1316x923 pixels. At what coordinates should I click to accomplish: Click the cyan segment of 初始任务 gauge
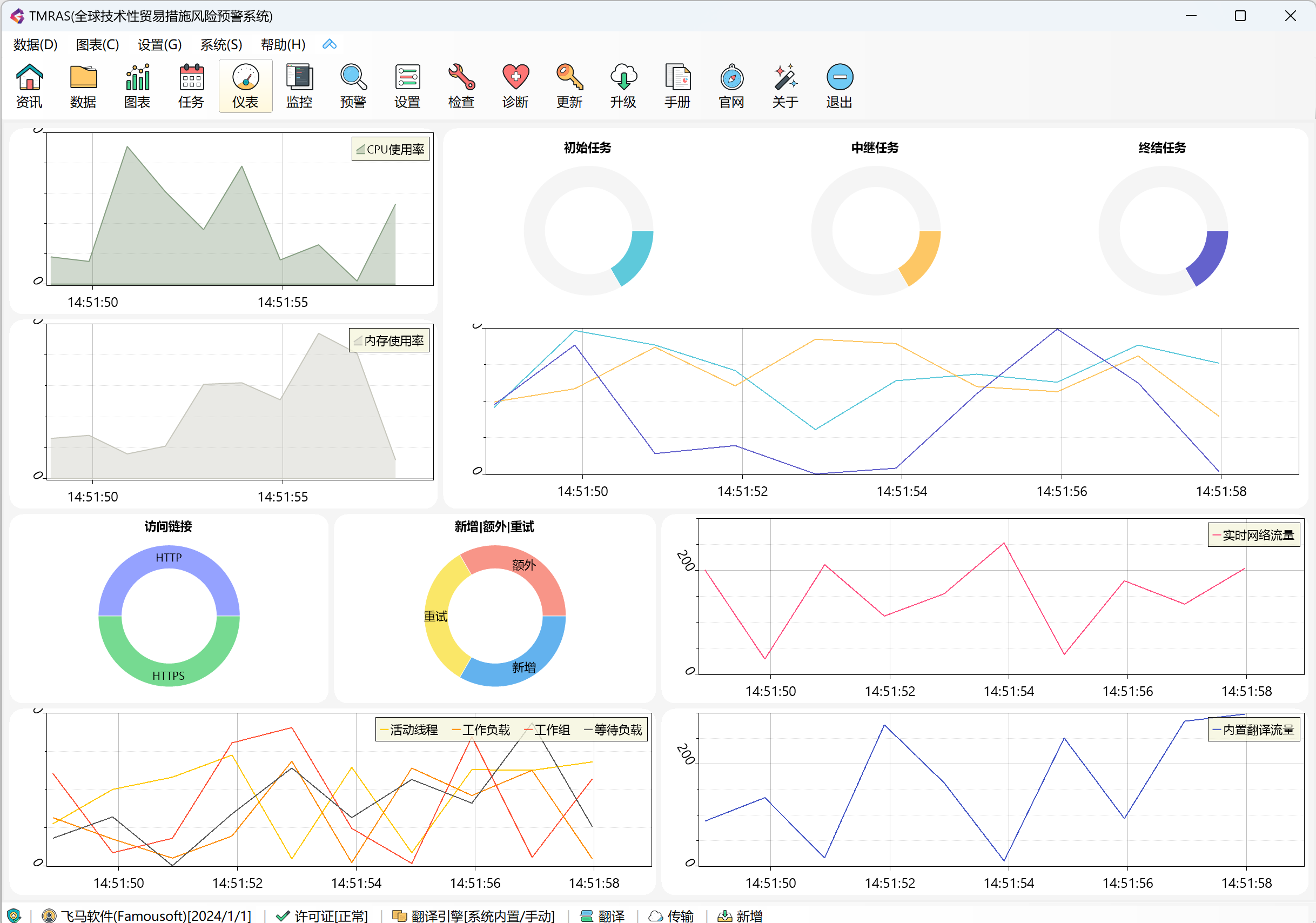pos(637,258)
